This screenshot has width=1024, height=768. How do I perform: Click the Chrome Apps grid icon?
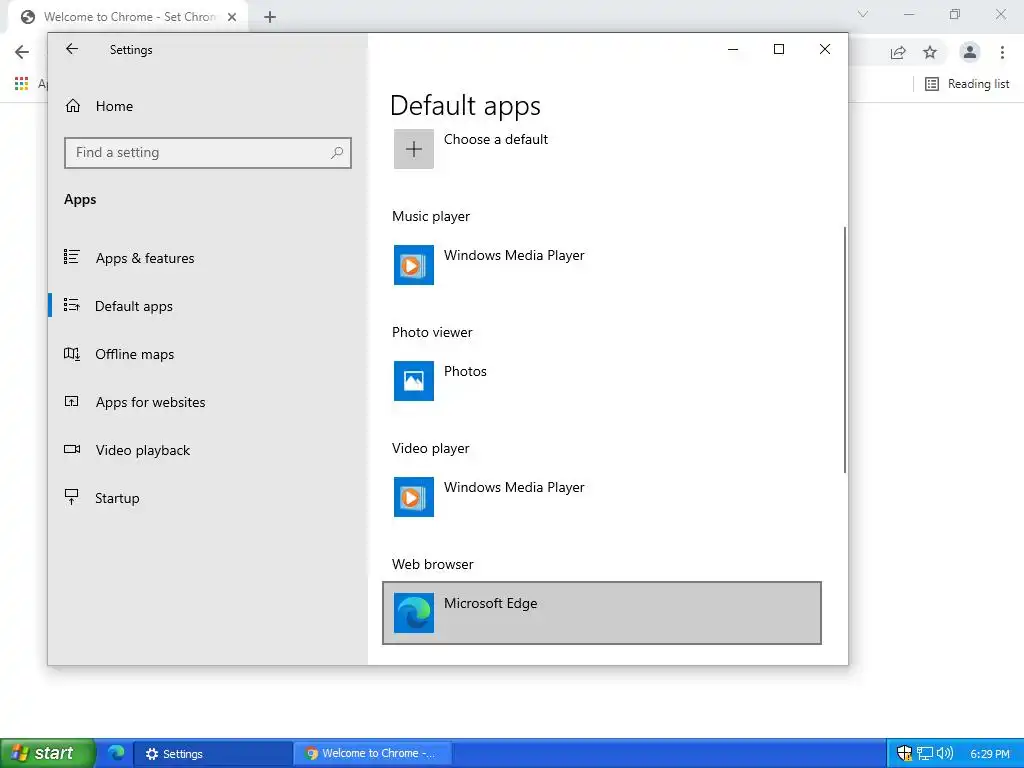tap(22, 84)
